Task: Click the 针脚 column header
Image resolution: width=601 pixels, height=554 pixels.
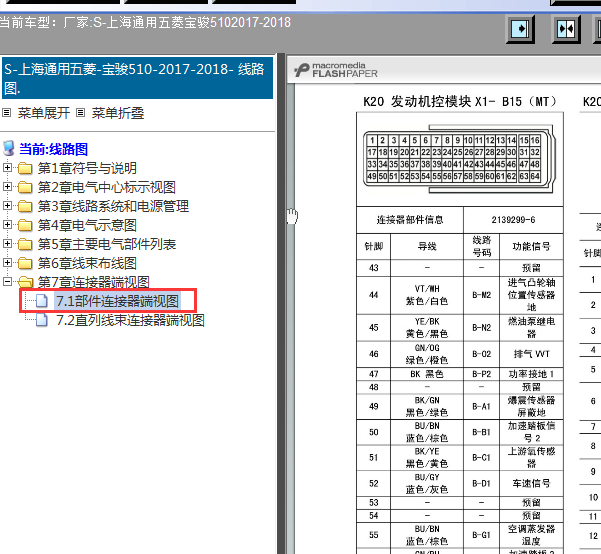Action: click(373, 247)
